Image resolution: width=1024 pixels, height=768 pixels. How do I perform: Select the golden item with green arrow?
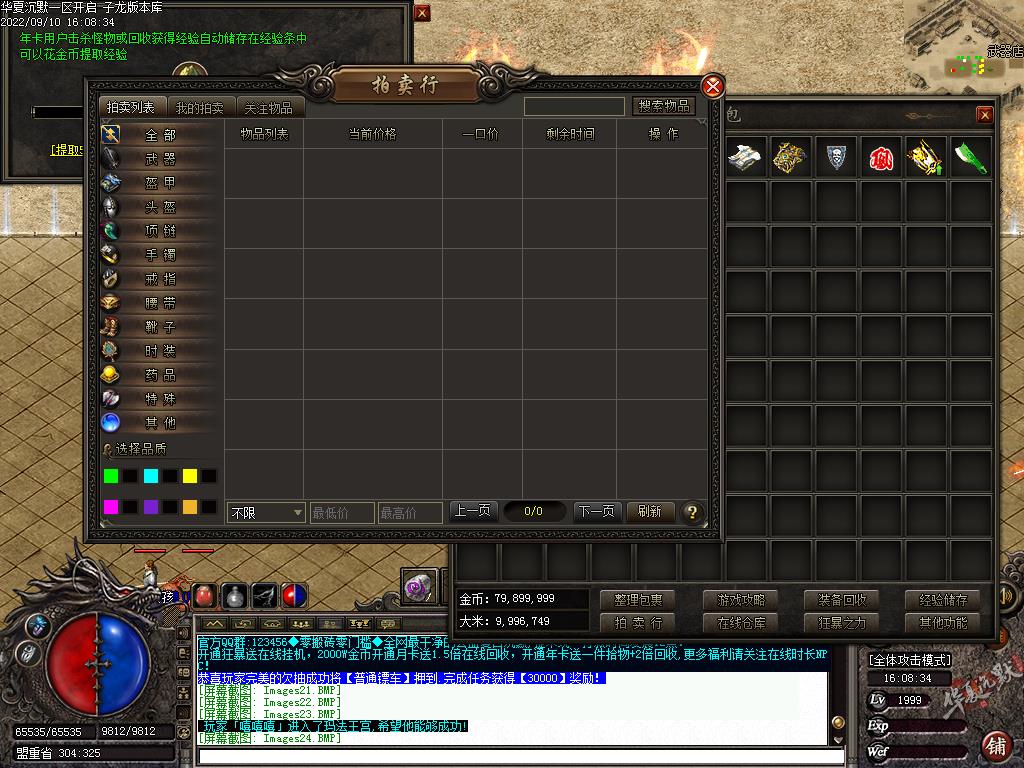pos(926,157)
